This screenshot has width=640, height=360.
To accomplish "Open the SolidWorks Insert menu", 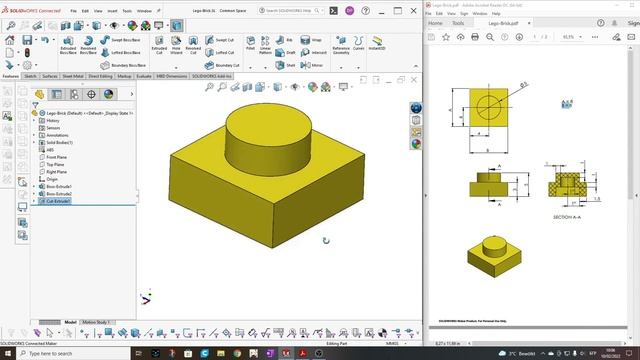I will pyautogui.click(x=112, y=11).
